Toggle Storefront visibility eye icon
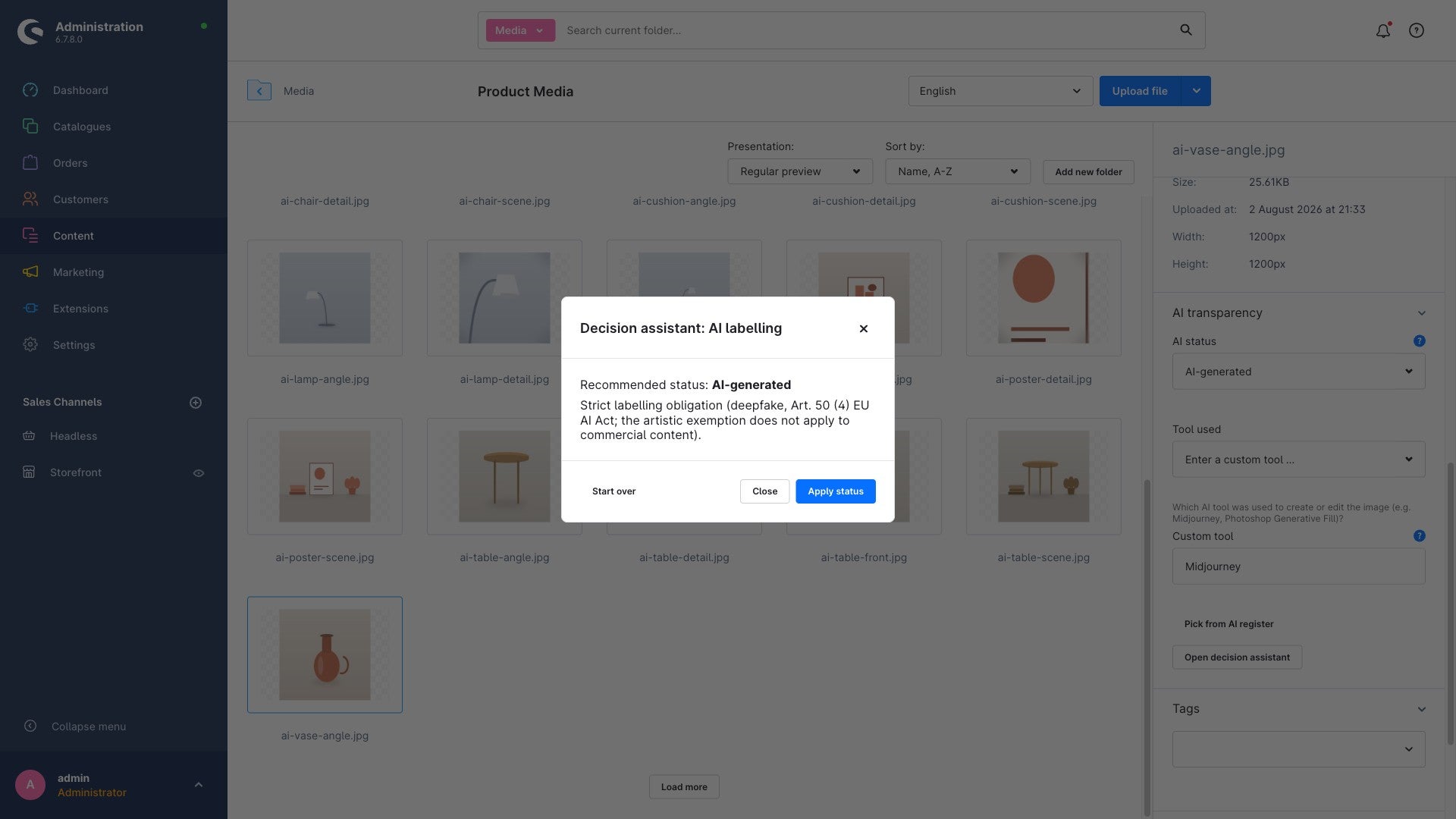1456x819 pixels. coord(199,473)
